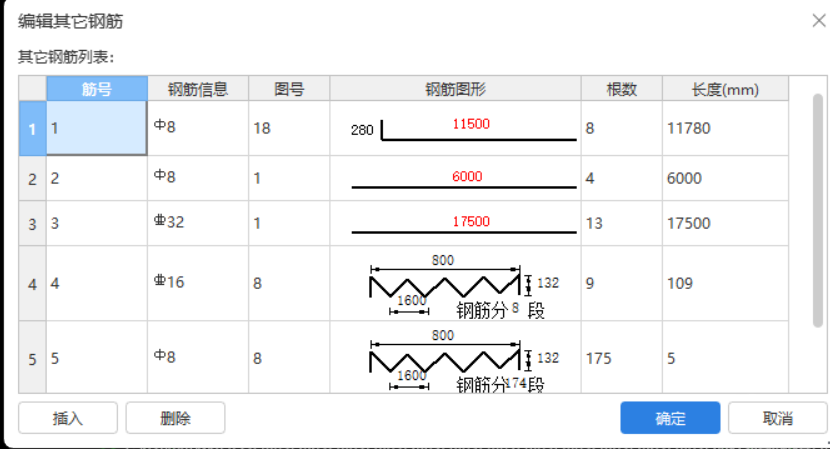830x449 pixels.
Task: Click the zigzag rebar shape in row 4
Action: [x=444, y=286]
